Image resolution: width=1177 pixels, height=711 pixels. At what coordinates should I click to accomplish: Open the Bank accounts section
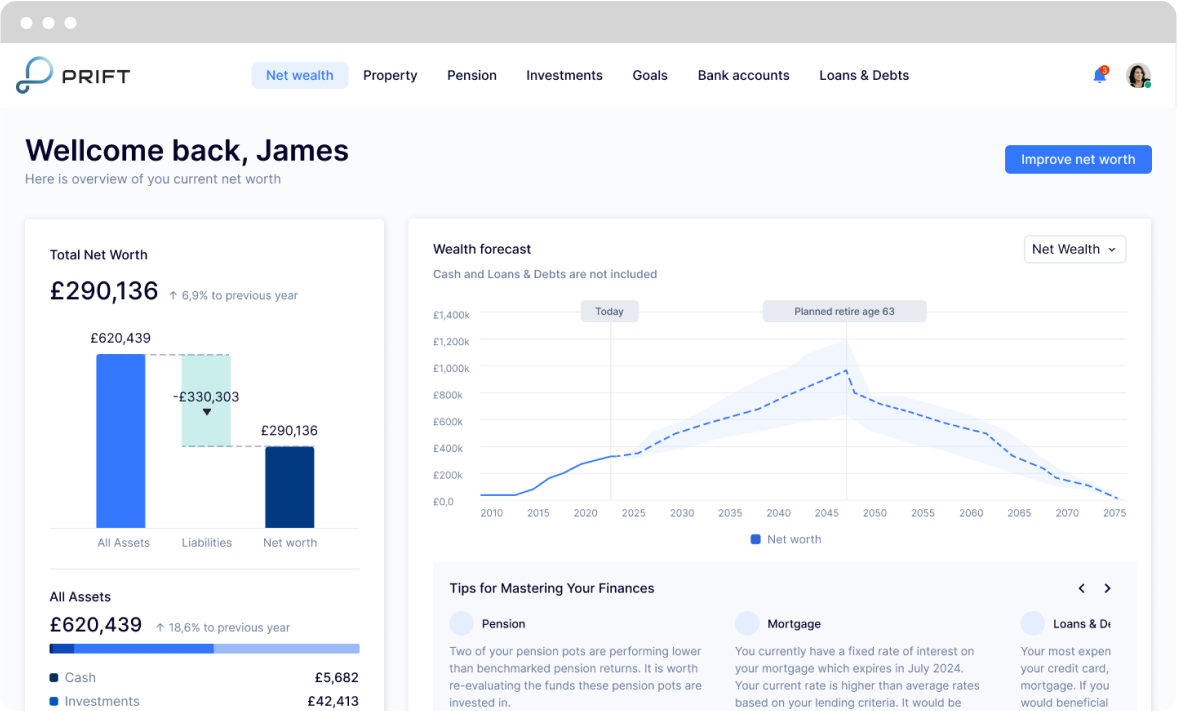coord(743,75)
